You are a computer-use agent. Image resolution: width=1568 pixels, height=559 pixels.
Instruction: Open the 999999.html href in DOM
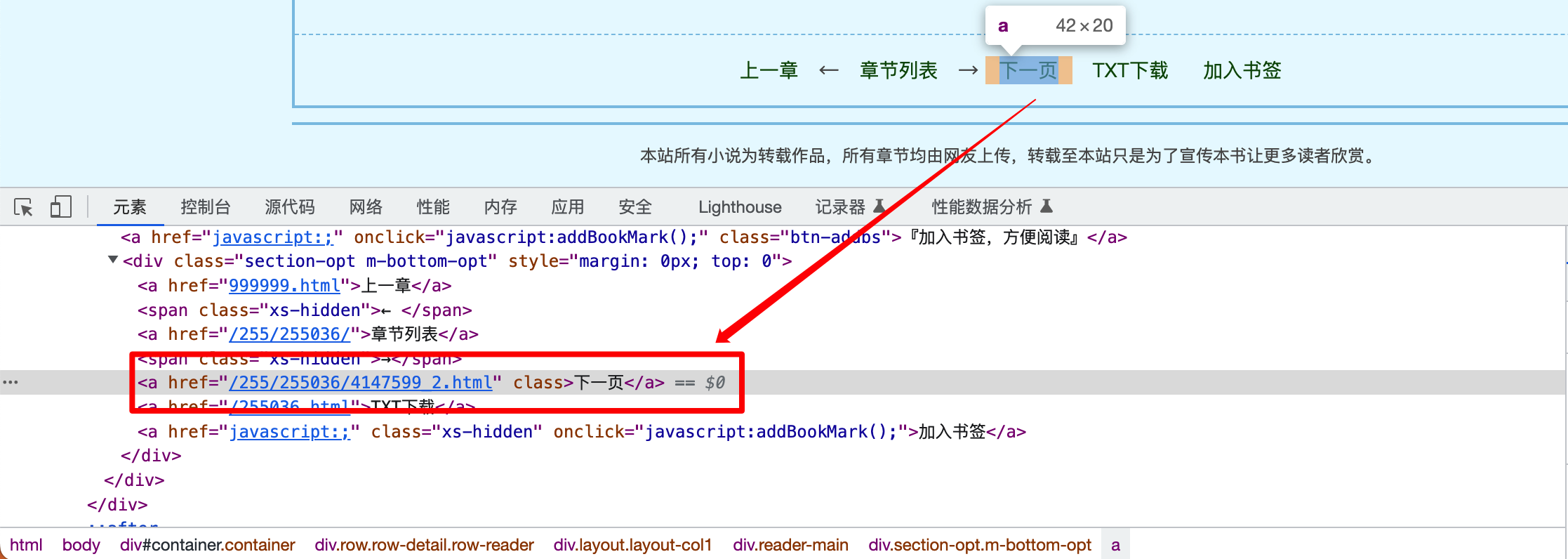[x=284, y=286]
